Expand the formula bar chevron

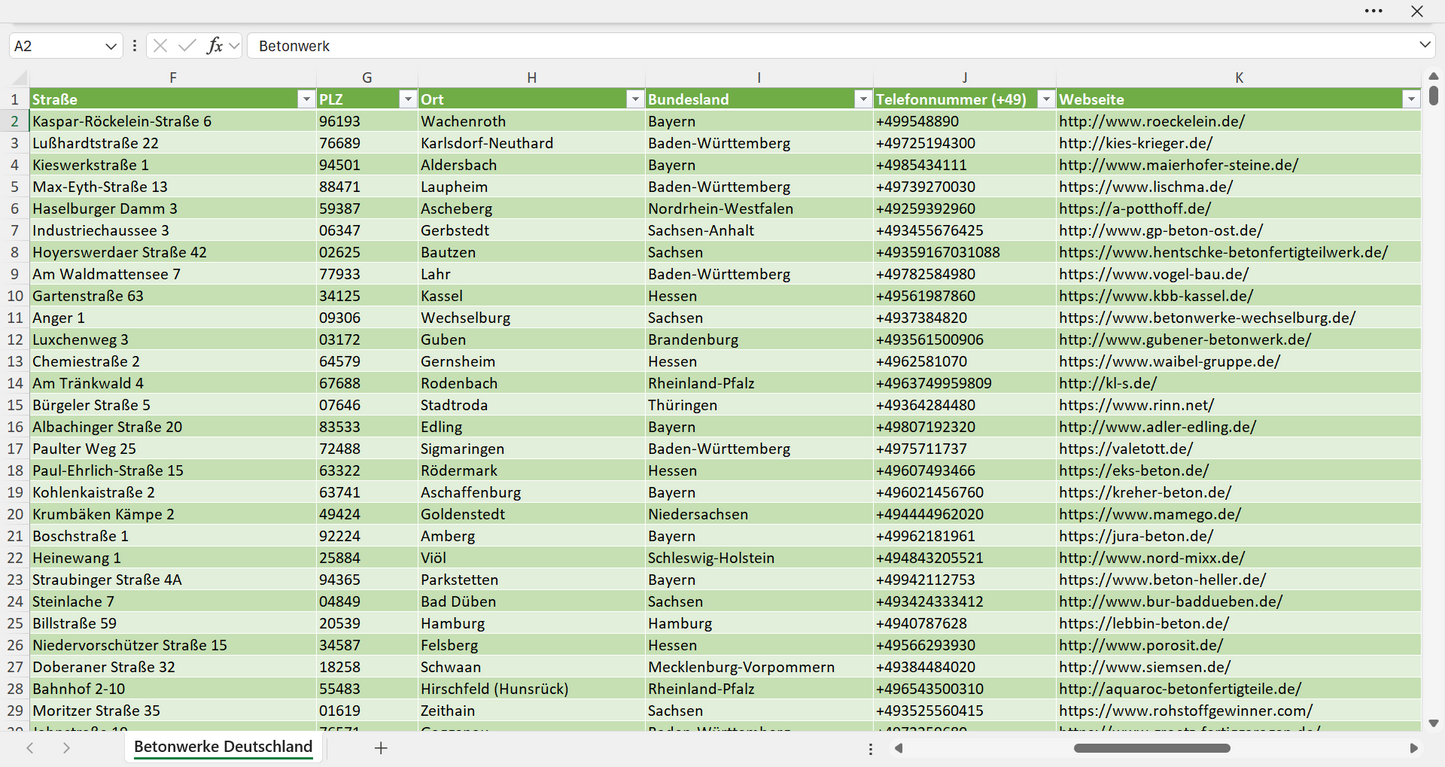click(1425, 46)
